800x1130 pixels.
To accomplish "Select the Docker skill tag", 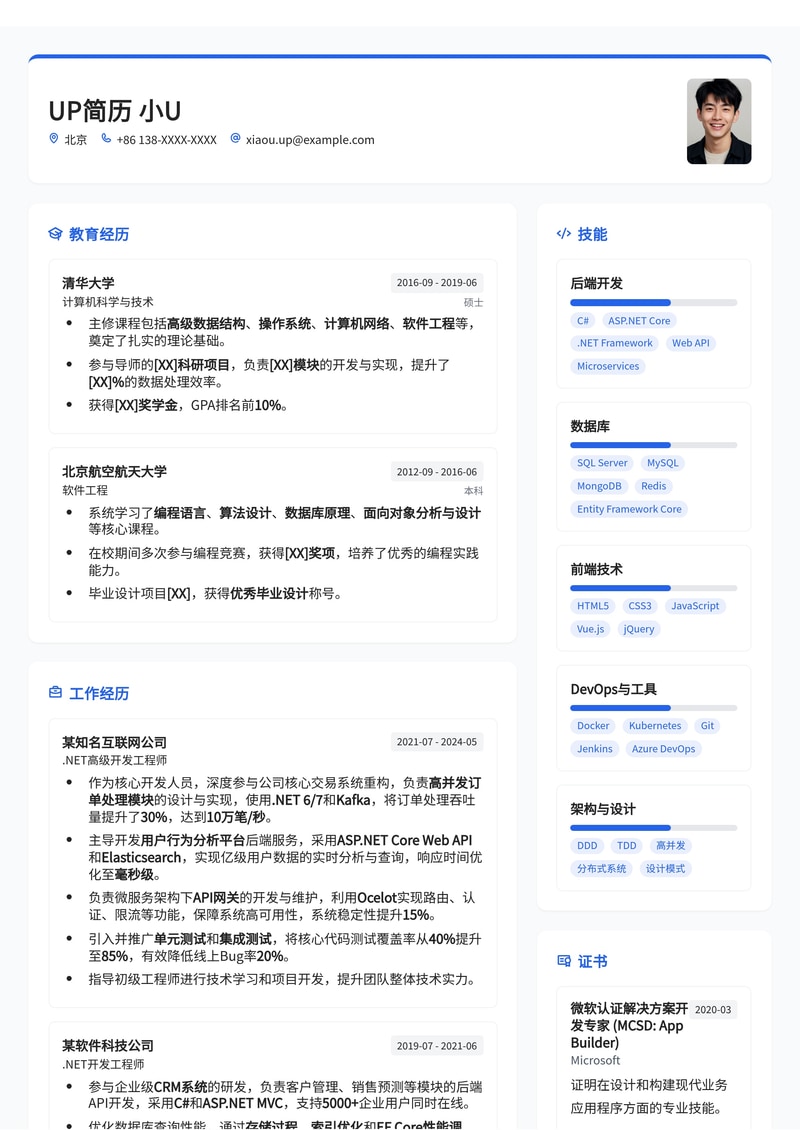I will pyautogui.click(x=592, y=726).
